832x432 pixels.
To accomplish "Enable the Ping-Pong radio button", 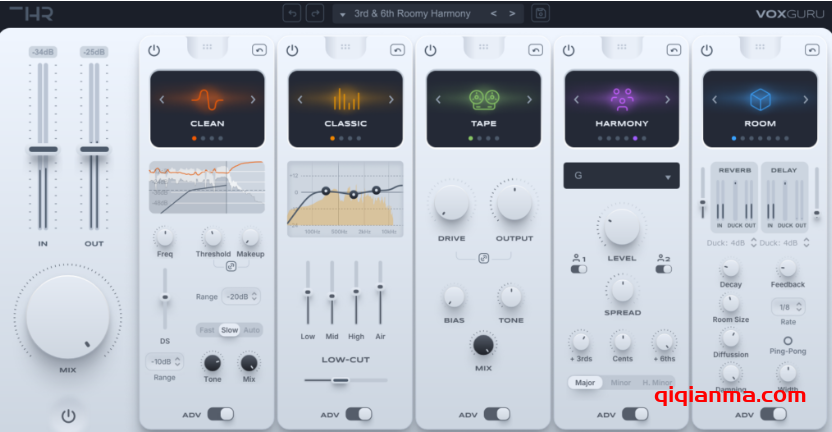I will 788,341.
